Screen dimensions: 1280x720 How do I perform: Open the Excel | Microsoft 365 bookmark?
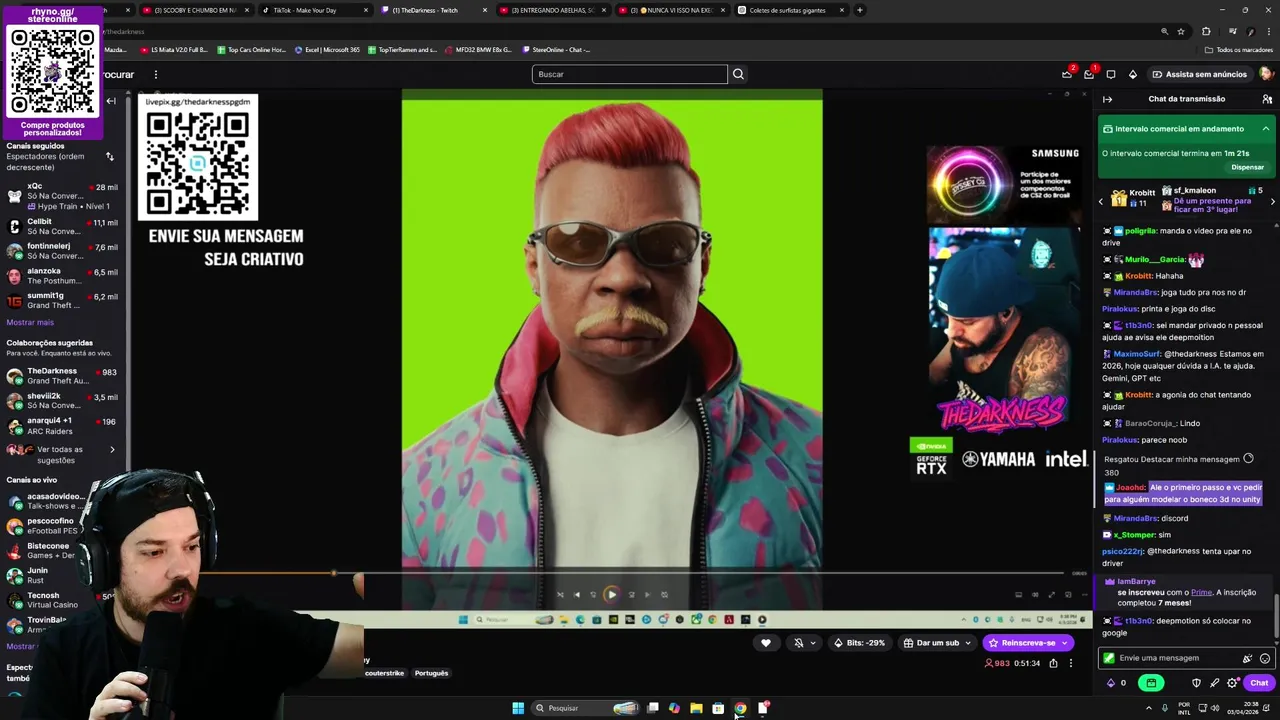(x=327, y=49)
